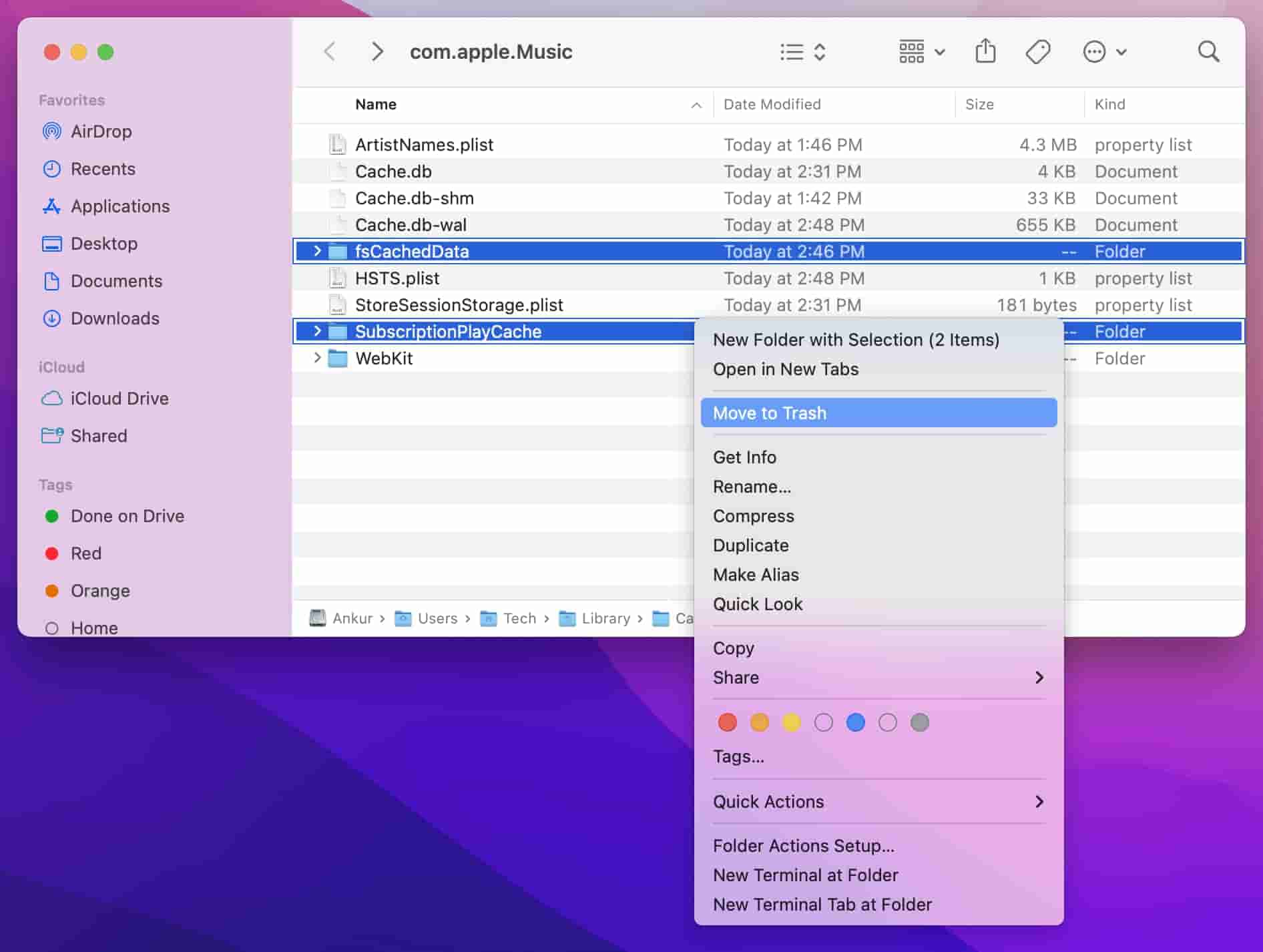Image resolution: width=1263 pixels, height=952 pixels.
Task: Click Library in the path bar
Action: click(594, 618)
